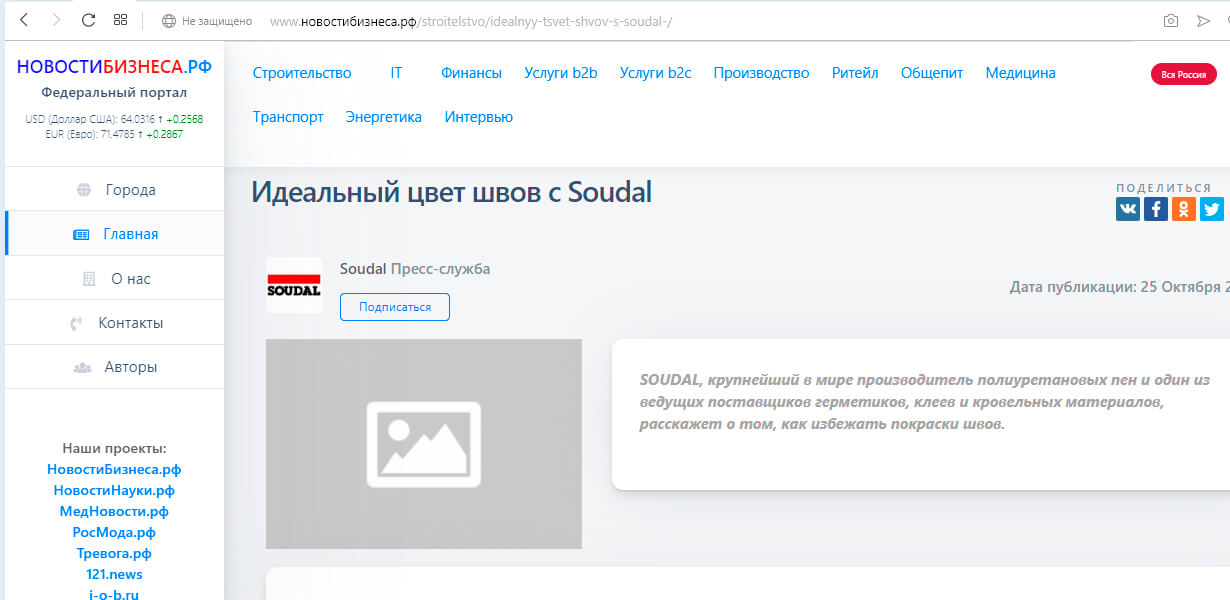
Task: Click the Soudal logo image
Action: tap(294, 285)
